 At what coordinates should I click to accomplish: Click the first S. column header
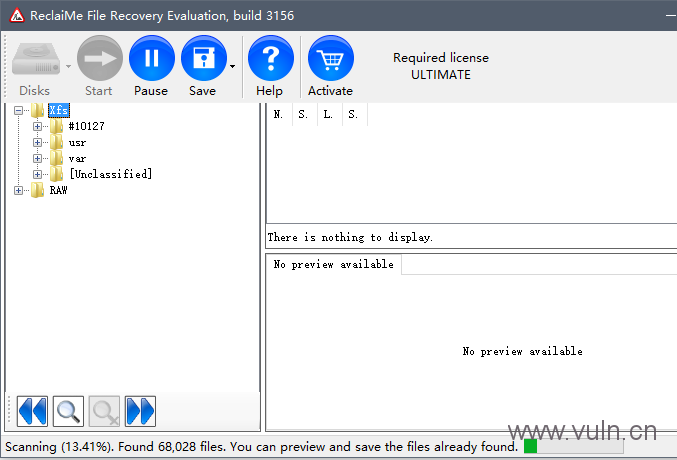tap(304, 114)
